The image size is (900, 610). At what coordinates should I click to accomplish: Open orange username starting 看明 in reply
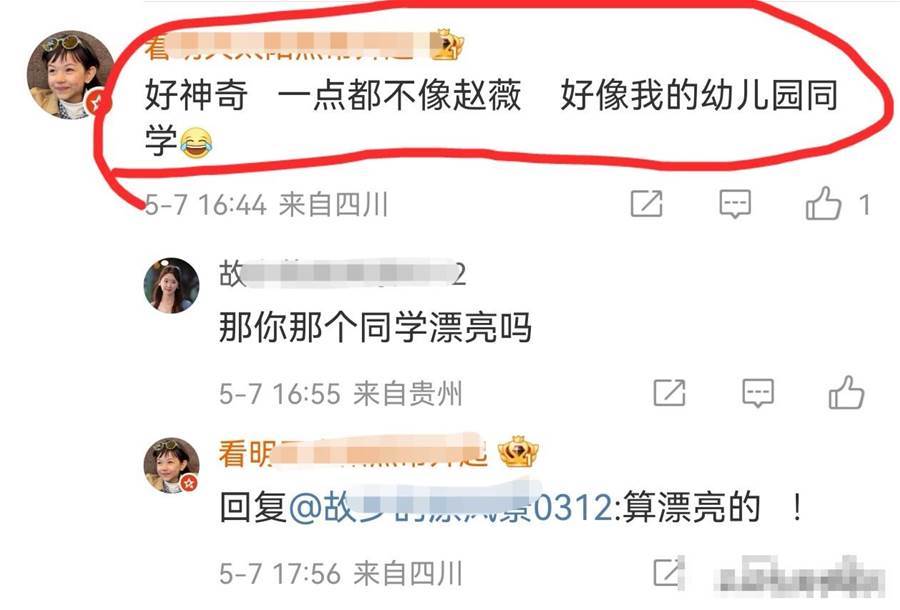[352, 453]
